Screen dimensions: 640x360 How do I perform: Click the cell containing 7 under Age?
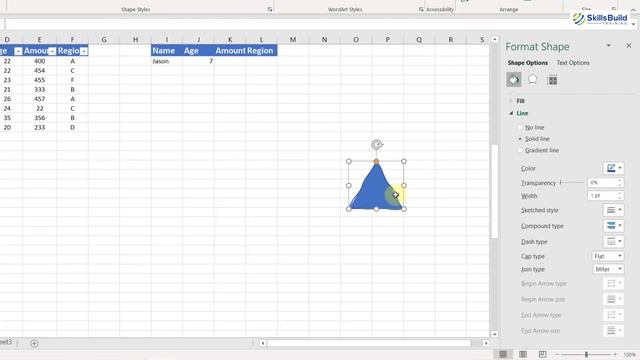198,61
